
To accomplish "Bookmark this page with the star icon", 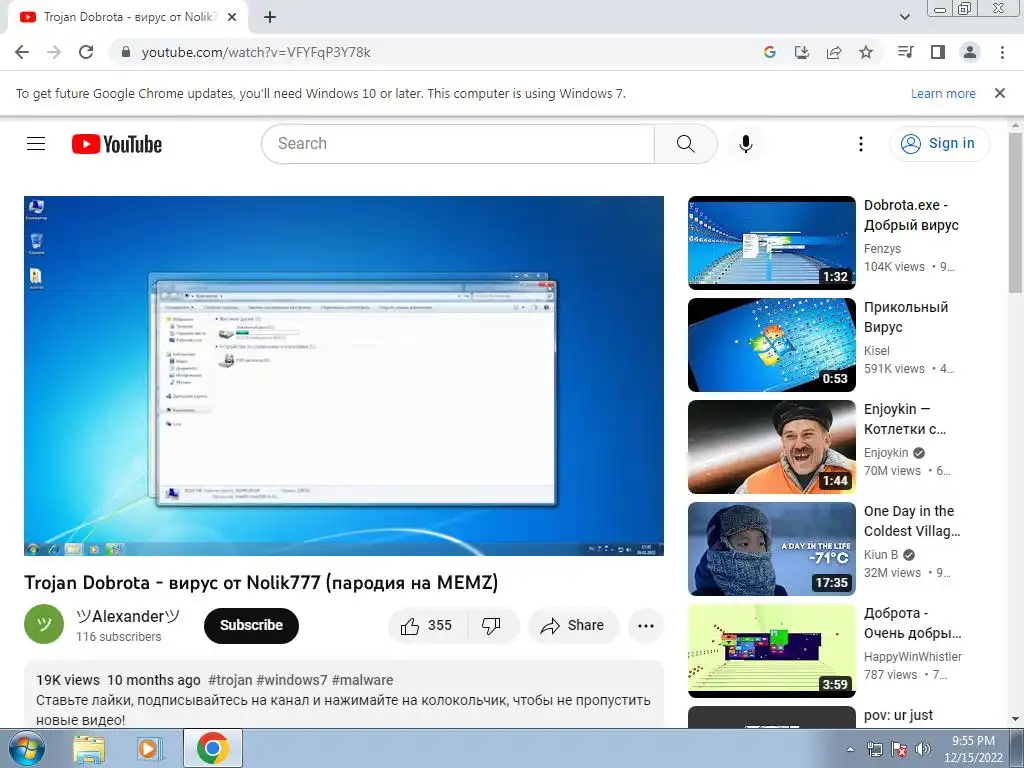I will (866, 52).
